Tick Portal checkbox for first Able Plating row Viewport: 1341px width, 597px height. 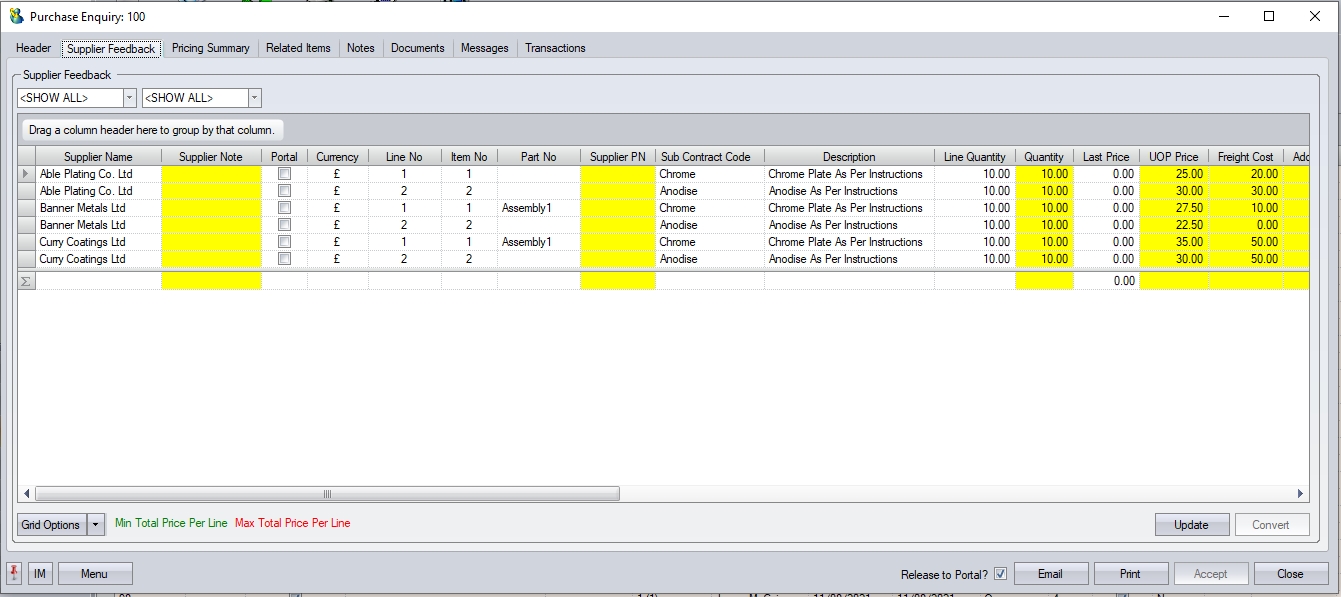(284, 174)
